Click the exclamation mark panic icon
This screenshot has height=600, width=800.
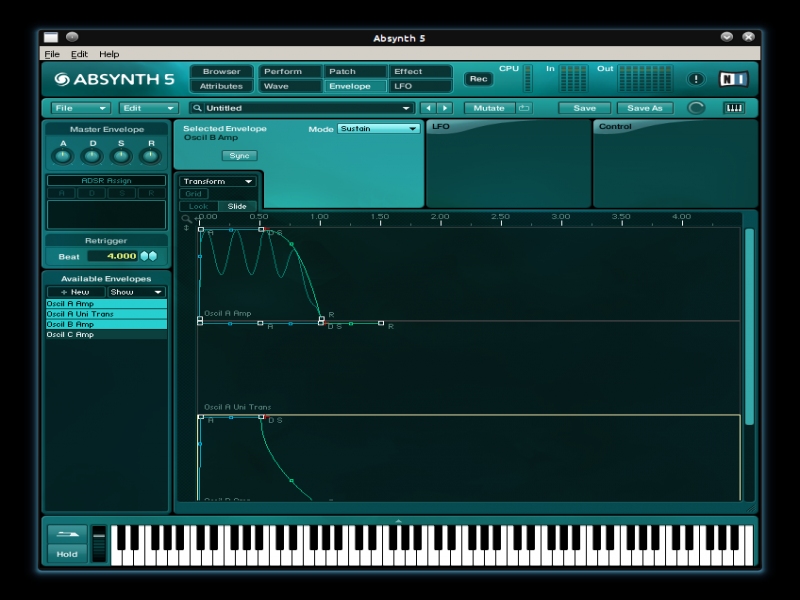(x=696, y=79)
